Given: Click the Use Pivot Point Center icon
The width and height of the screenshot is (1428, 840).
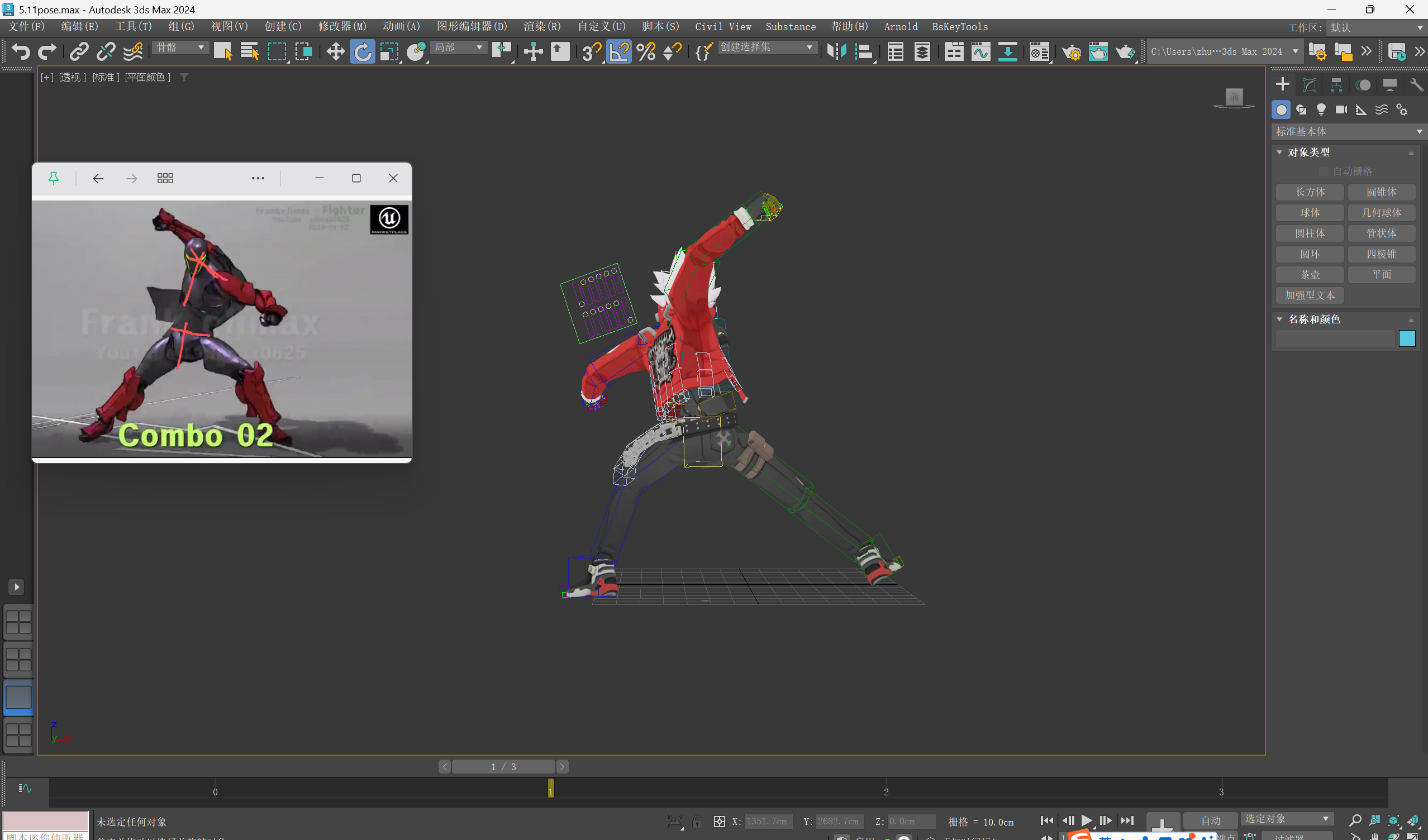Looking at the screenshot, I should (x=502, y=51).
